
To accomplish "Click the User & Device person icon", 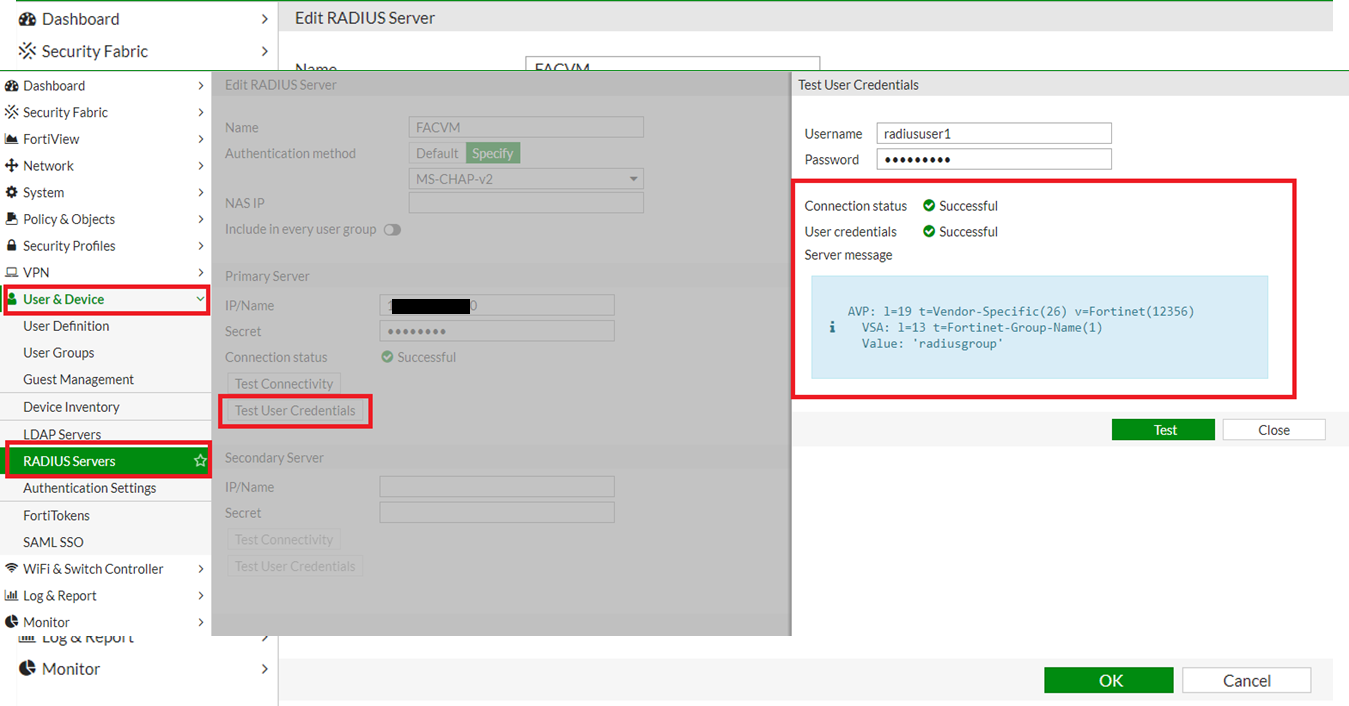I will tap(12, 299).
